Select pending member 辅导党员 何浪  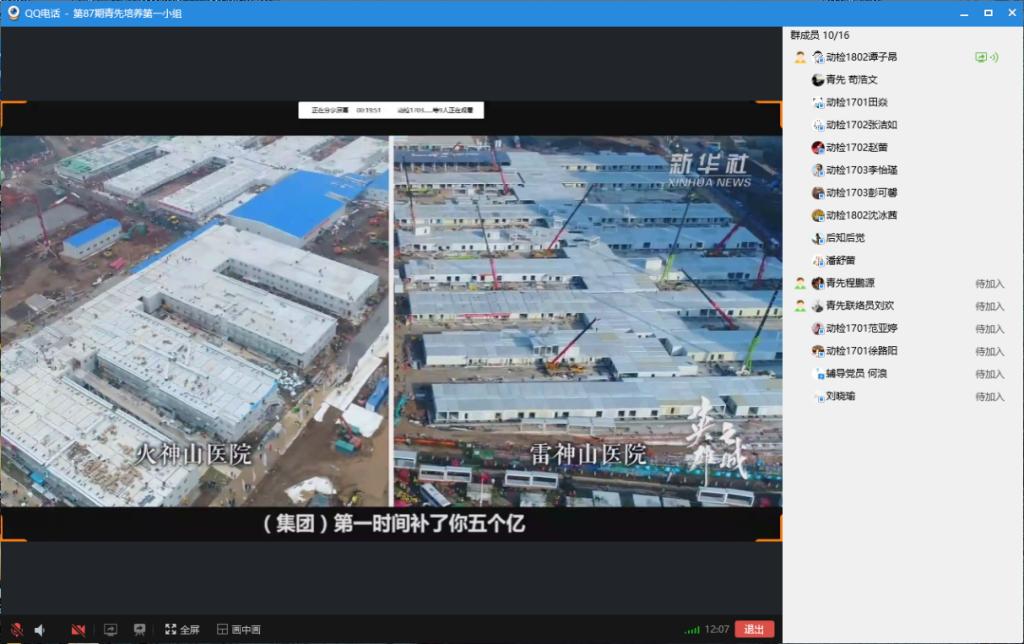856,373
